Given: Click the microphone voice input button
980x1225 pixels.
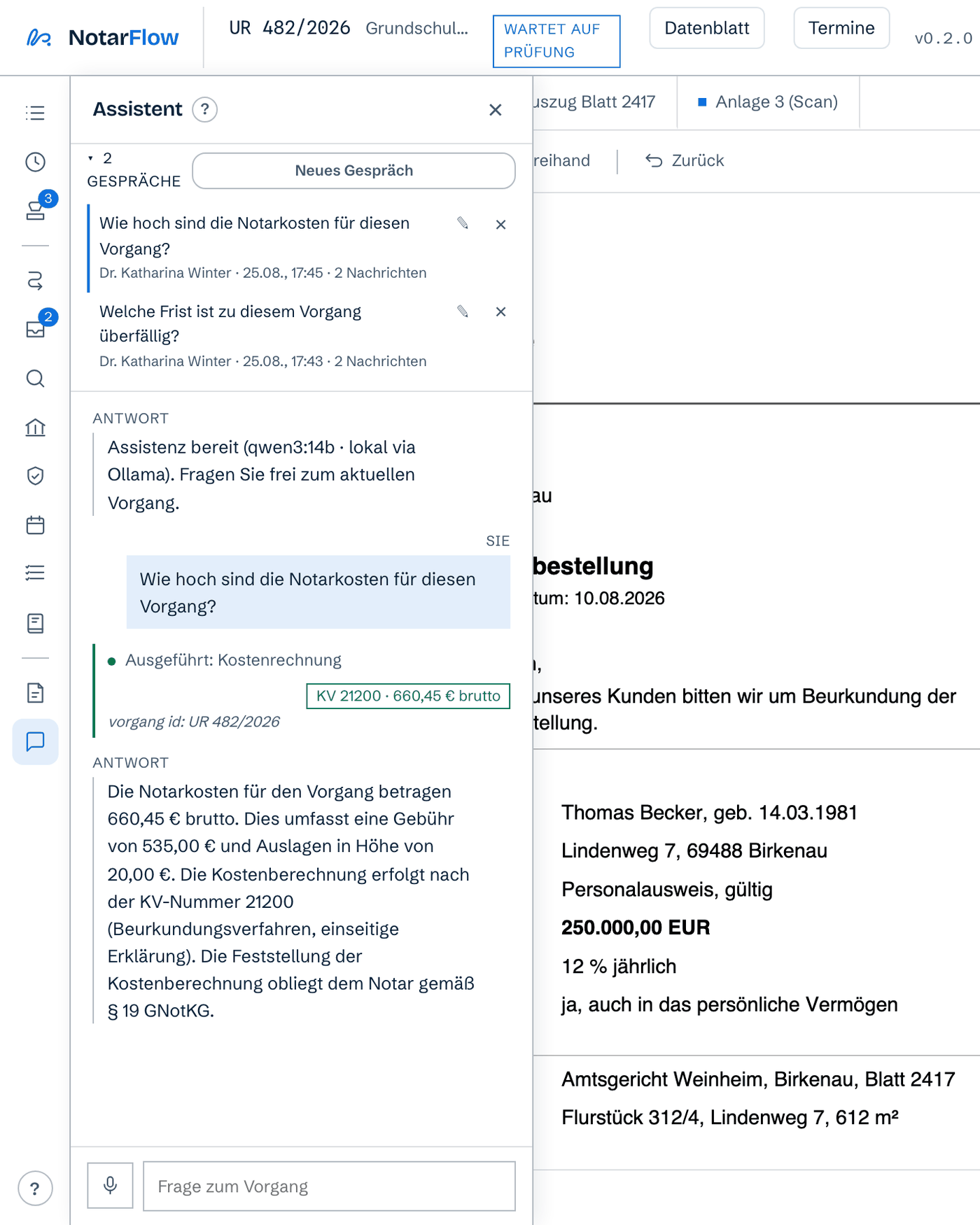Looking at the screenshot, I should click(x=110, y=1185).
